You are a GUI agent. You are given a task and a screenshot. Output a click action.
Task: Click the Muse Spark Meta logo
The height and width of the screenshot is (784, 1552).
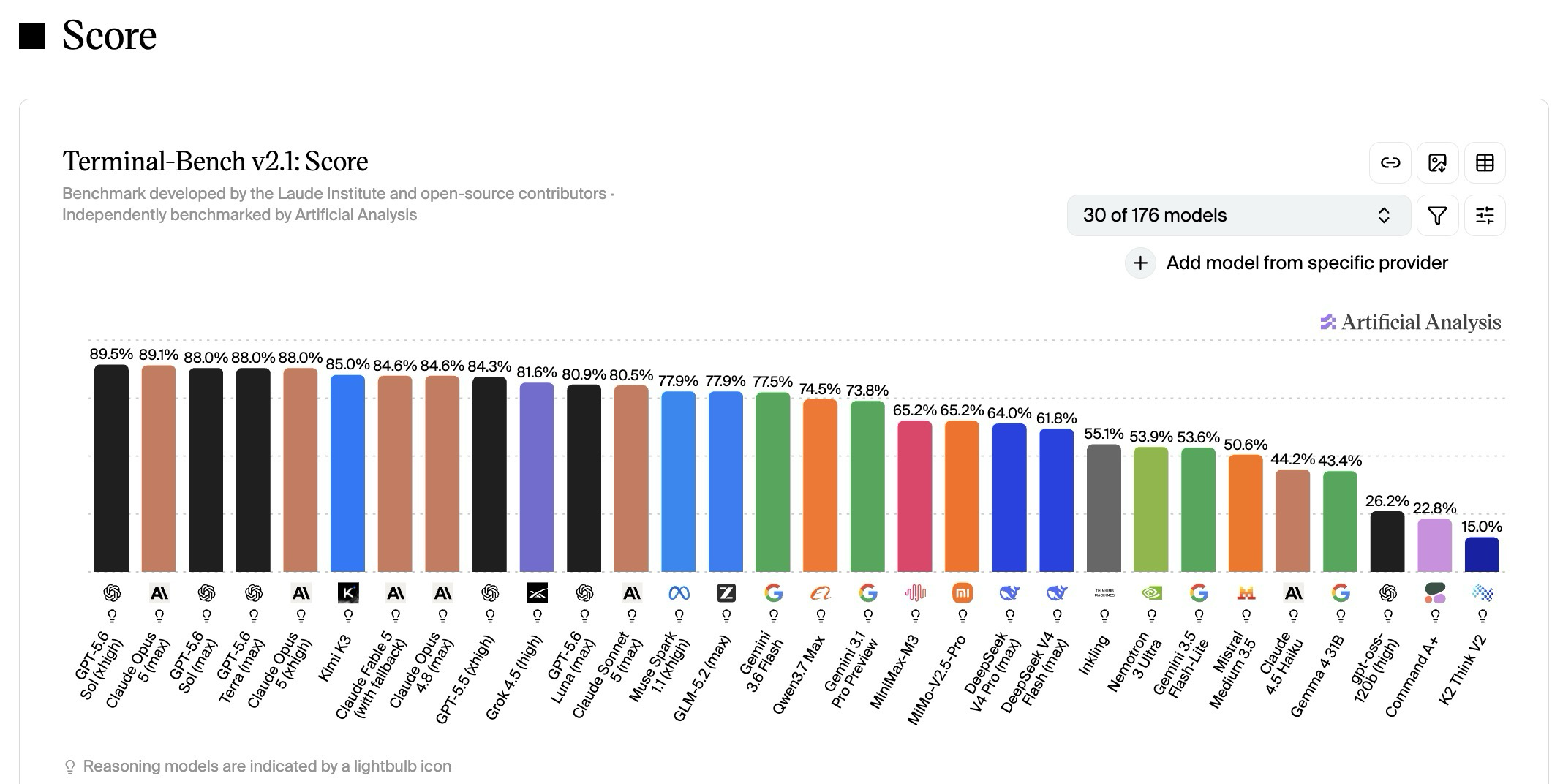coord(679,592)
